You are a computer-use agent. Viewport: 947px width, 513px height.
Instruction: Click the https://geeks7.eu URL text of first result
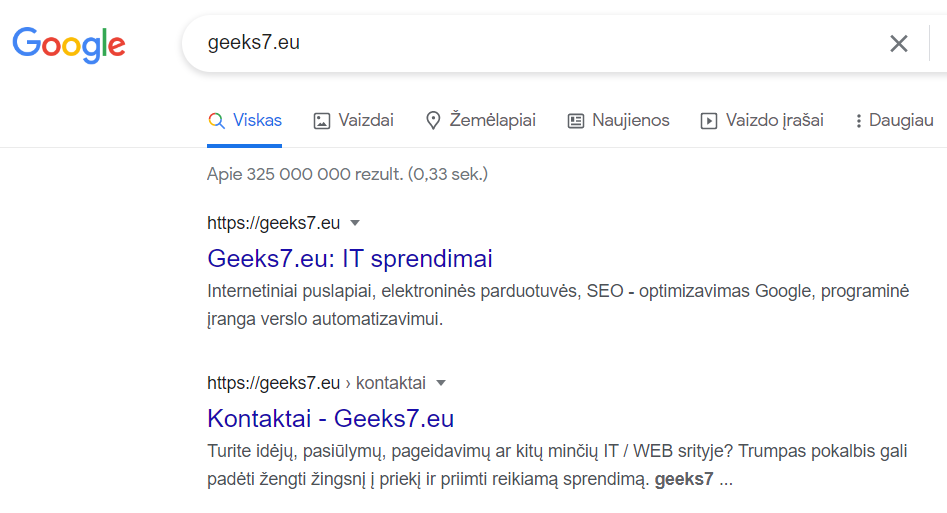(274, 223)
